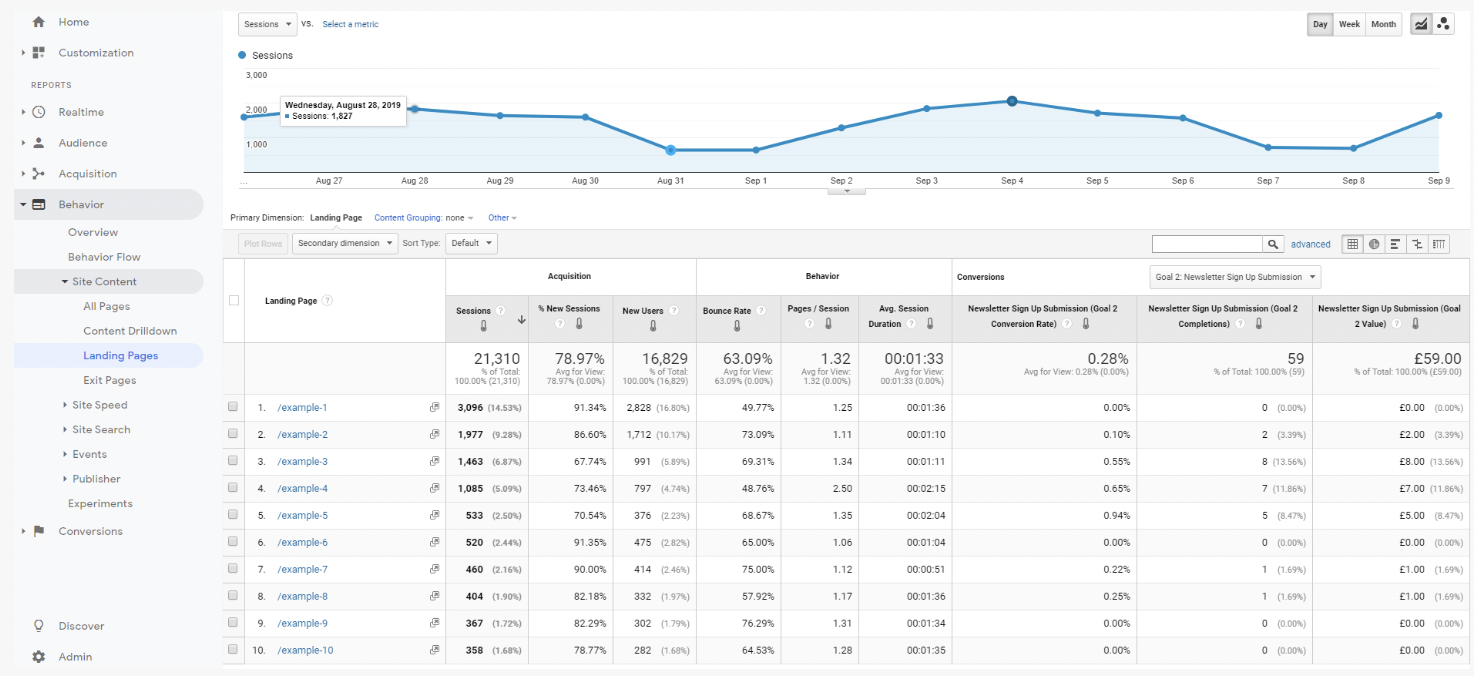Select the data table view icon

coord(1352,244)
